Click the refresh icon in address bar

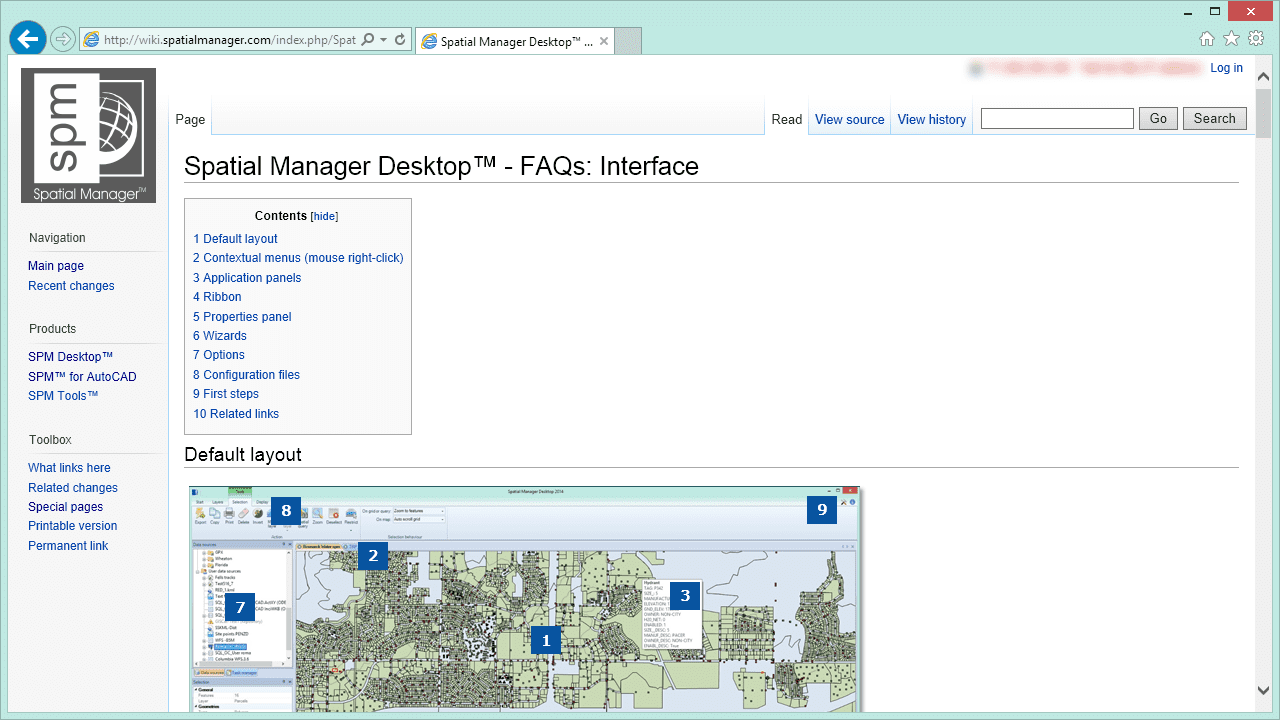(x=400, y=40)
